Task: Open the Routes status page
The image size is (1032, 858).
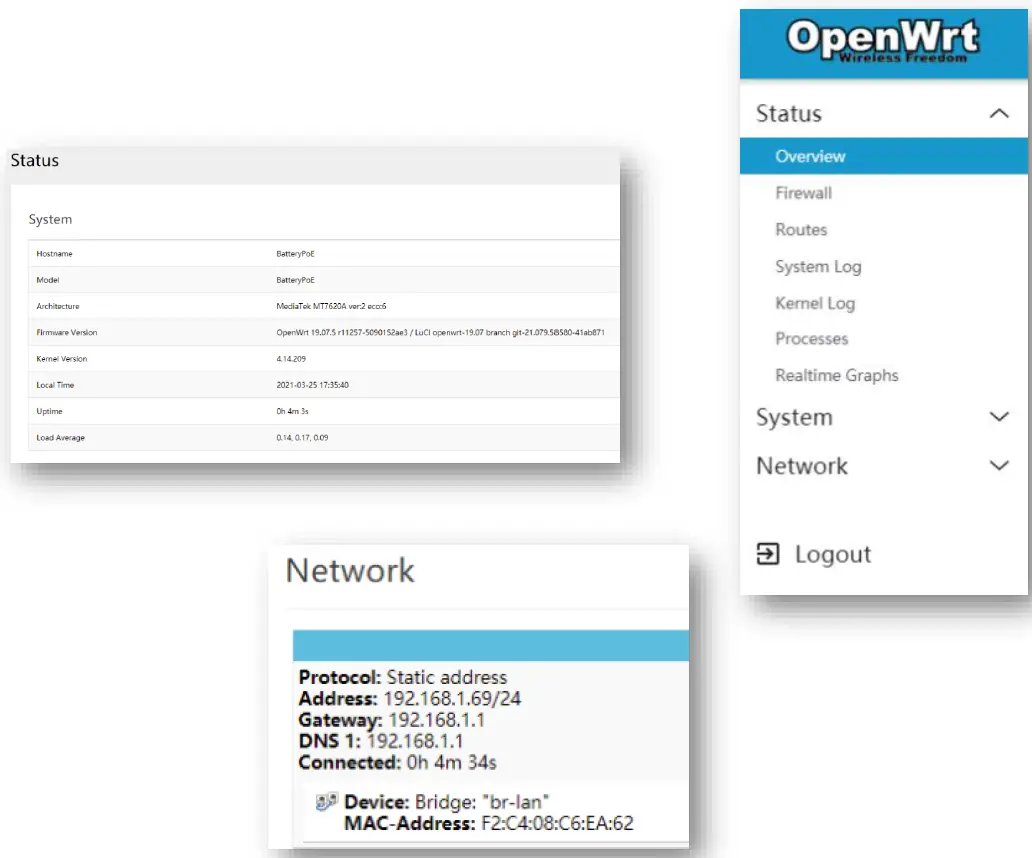Action: (x=801, y=230)
